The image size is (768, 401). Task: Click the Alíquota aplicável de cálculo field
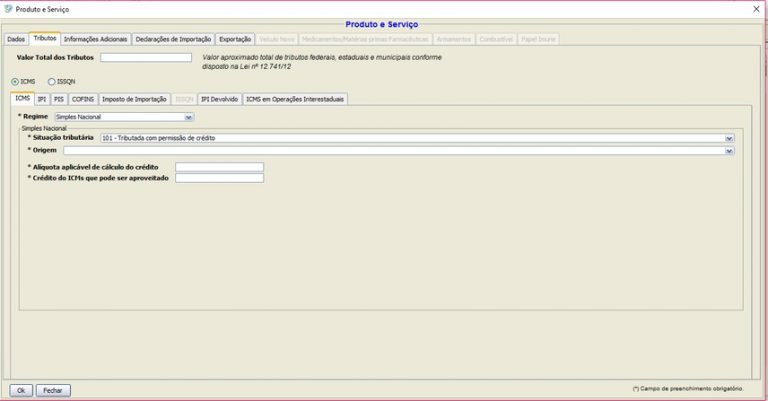(219, 167)
